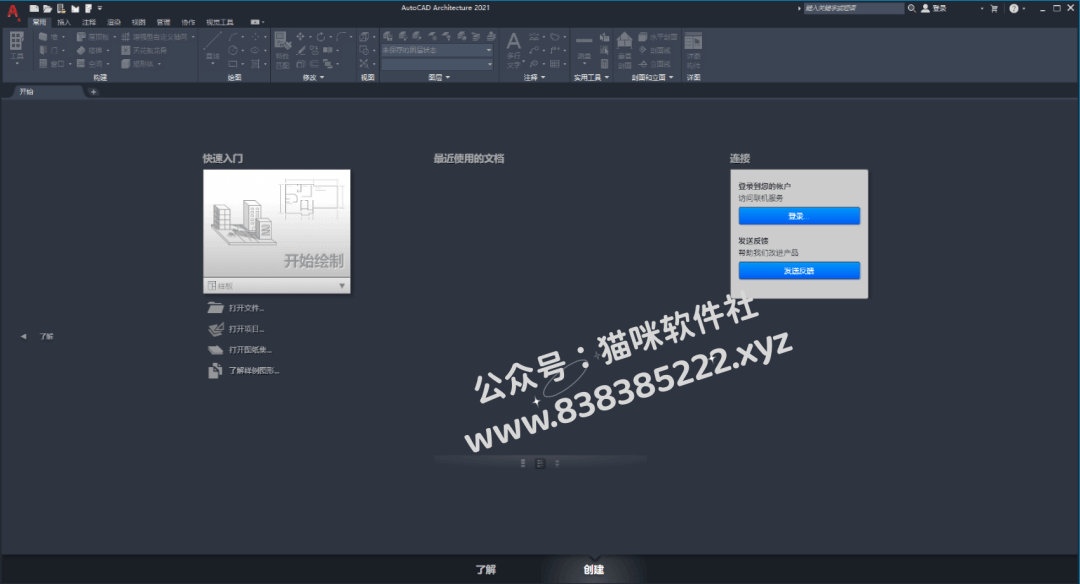1080x584 pixels.
Task: Select the 窗口 window tool
Action: (x=54, y=63)
